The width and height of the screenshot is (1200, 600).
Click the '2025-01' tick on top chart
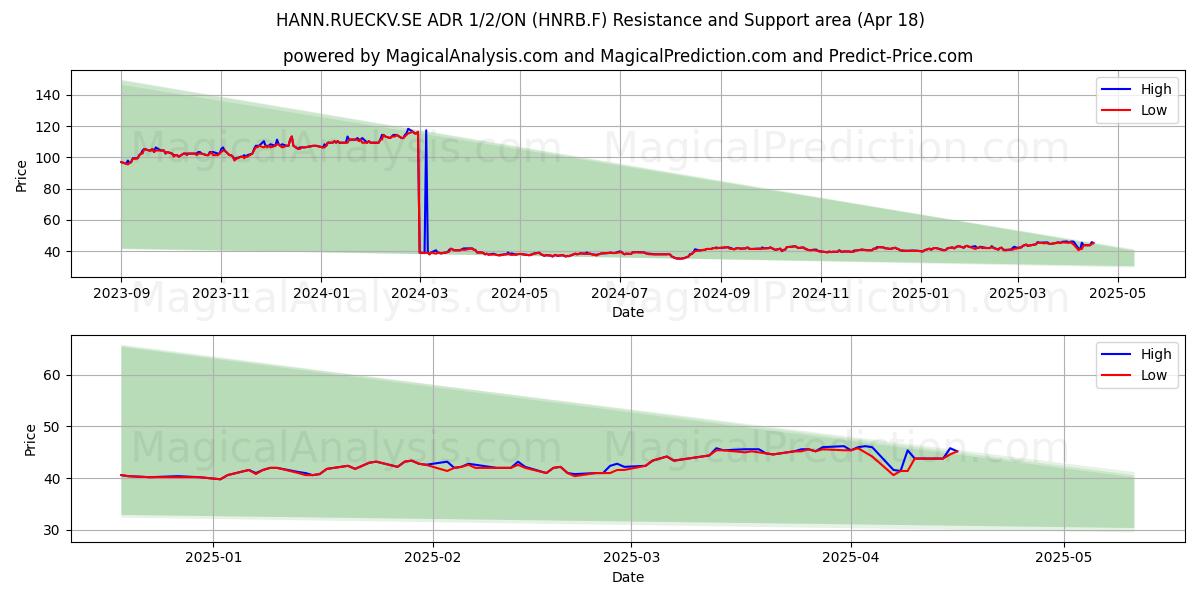920,293
